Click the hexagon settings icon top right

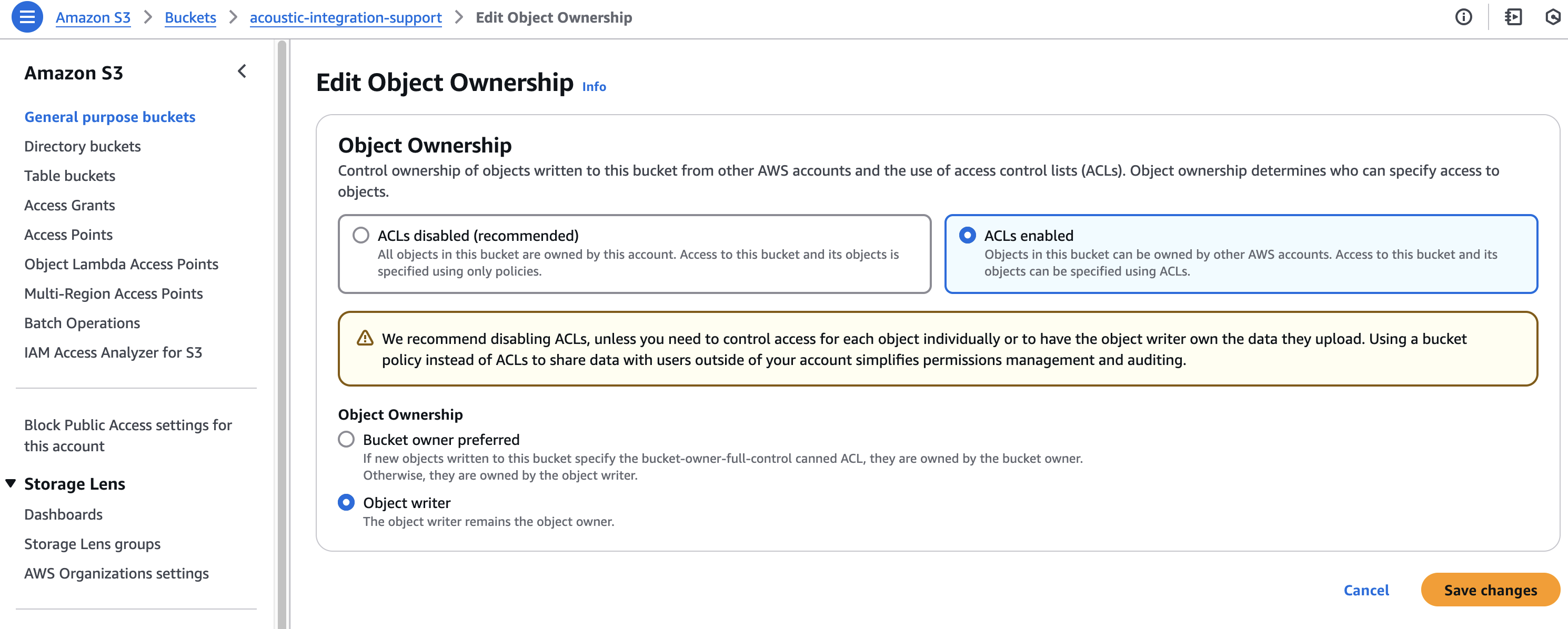[1554, 17]
